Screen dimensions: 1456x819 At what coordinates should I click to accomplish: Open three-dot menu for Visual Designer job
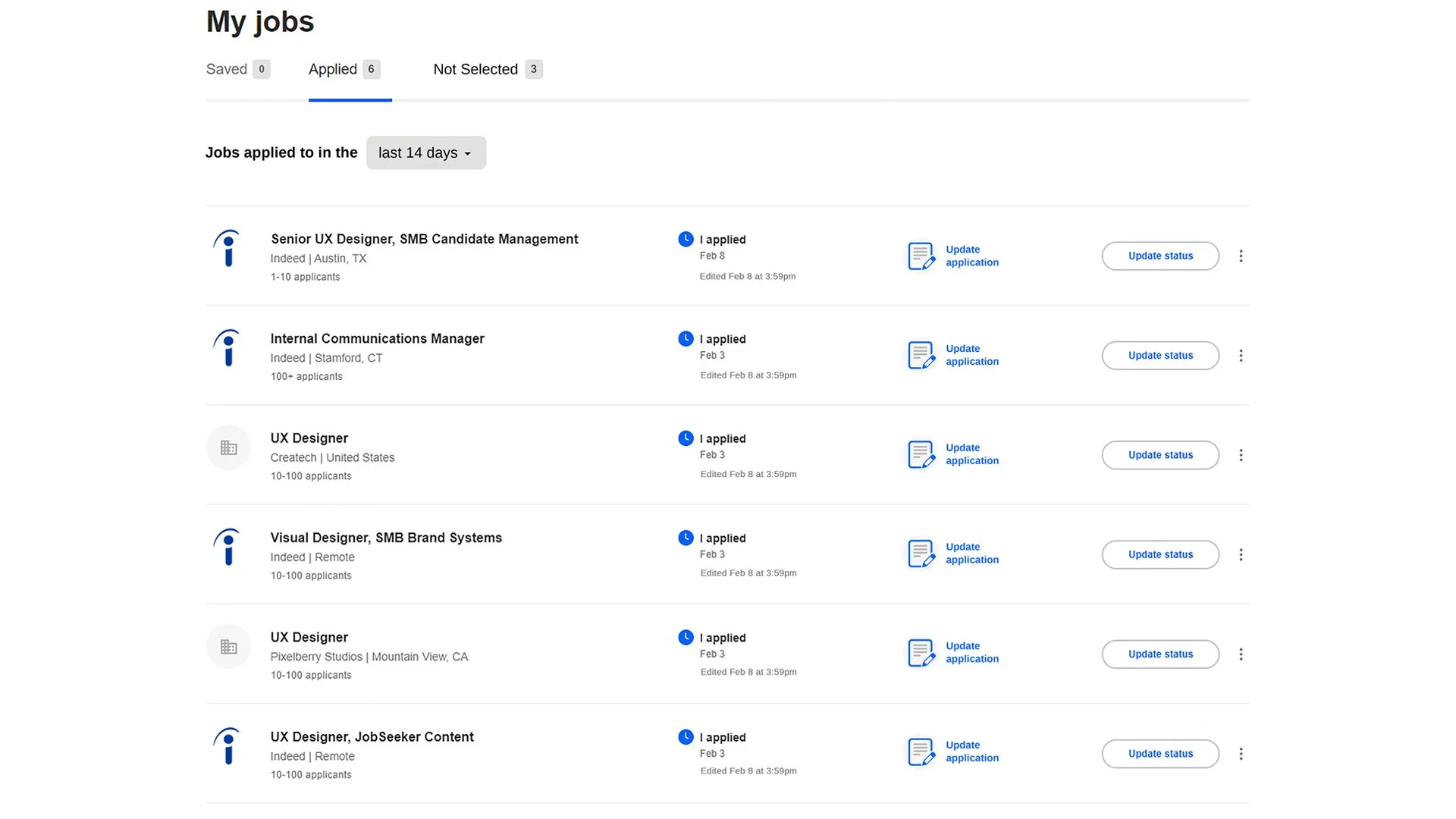[1241, 554]
